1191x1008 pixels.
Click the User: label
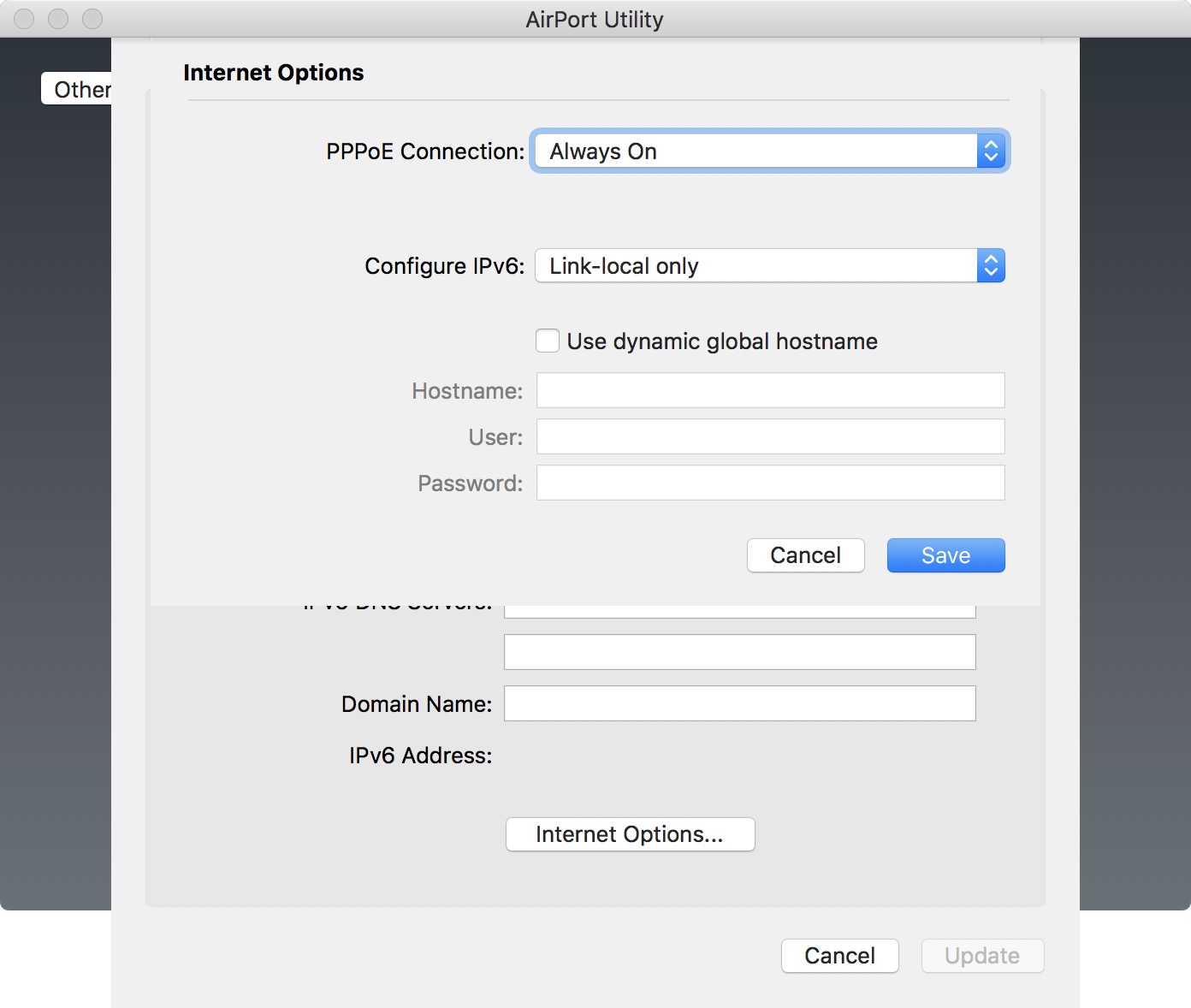(x=495, y=437)
